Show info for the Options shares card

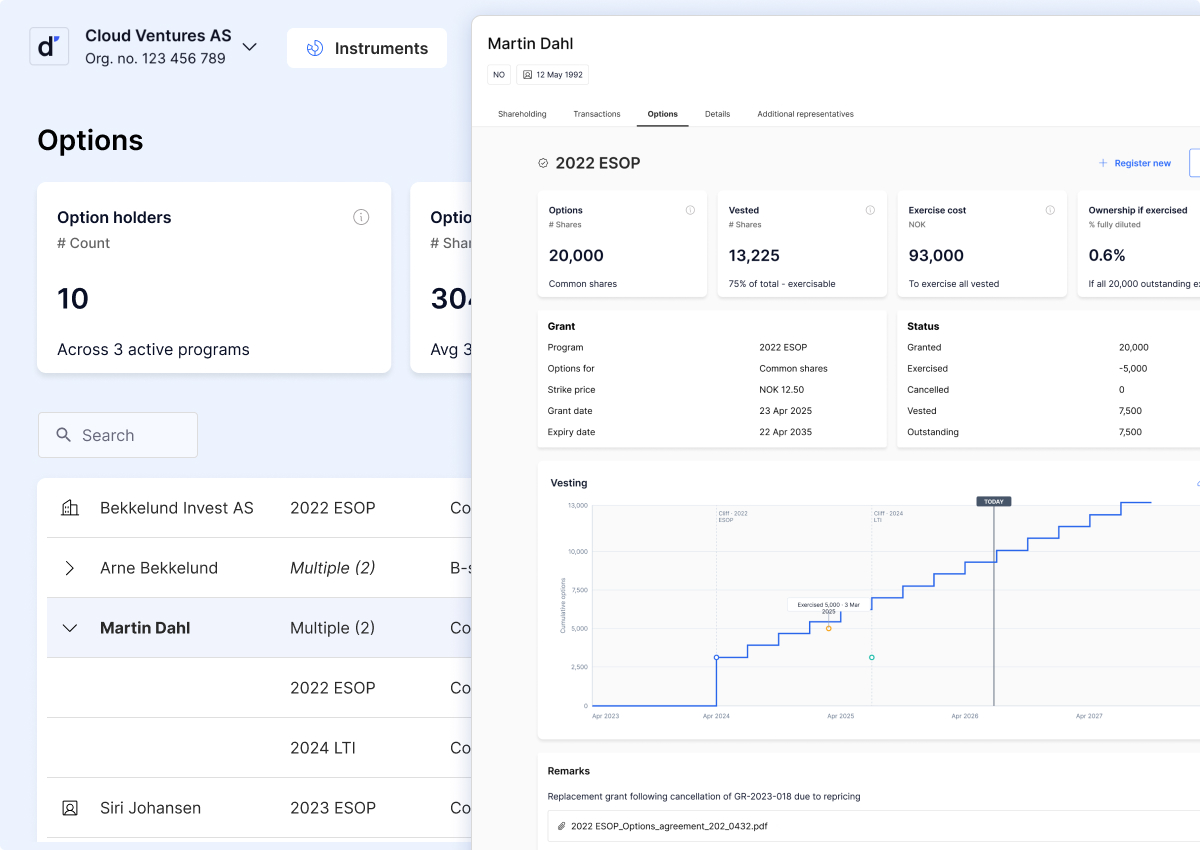pyautogui.click(x=690, y=210)
